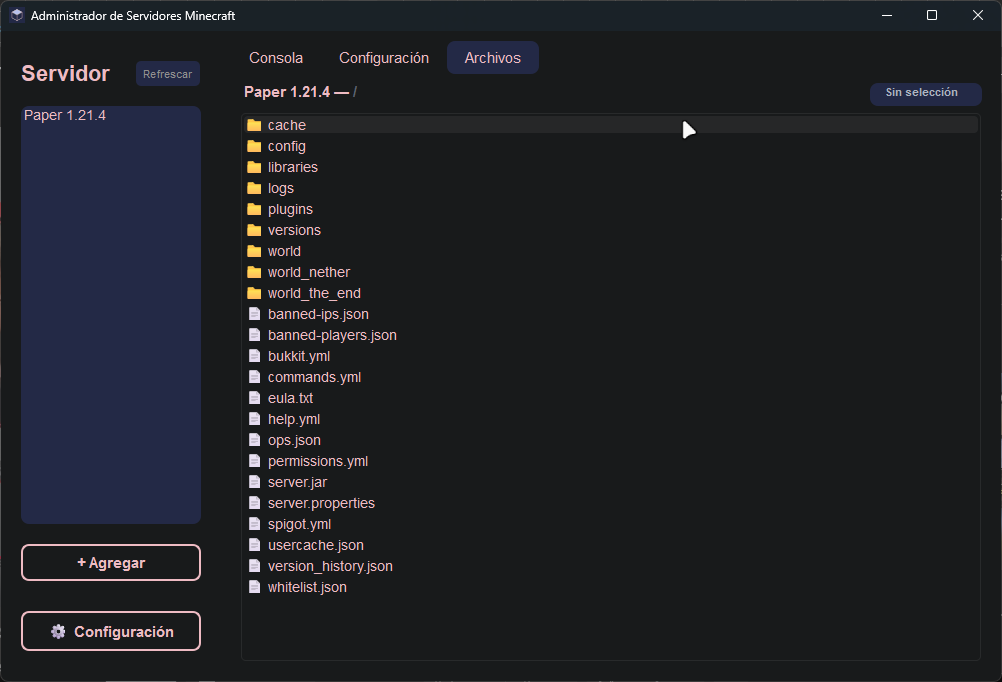The height and width of the screenshot is (682, 1002).
Task: Click the version_history.json file icon
Action: click(x=254, y=566)
